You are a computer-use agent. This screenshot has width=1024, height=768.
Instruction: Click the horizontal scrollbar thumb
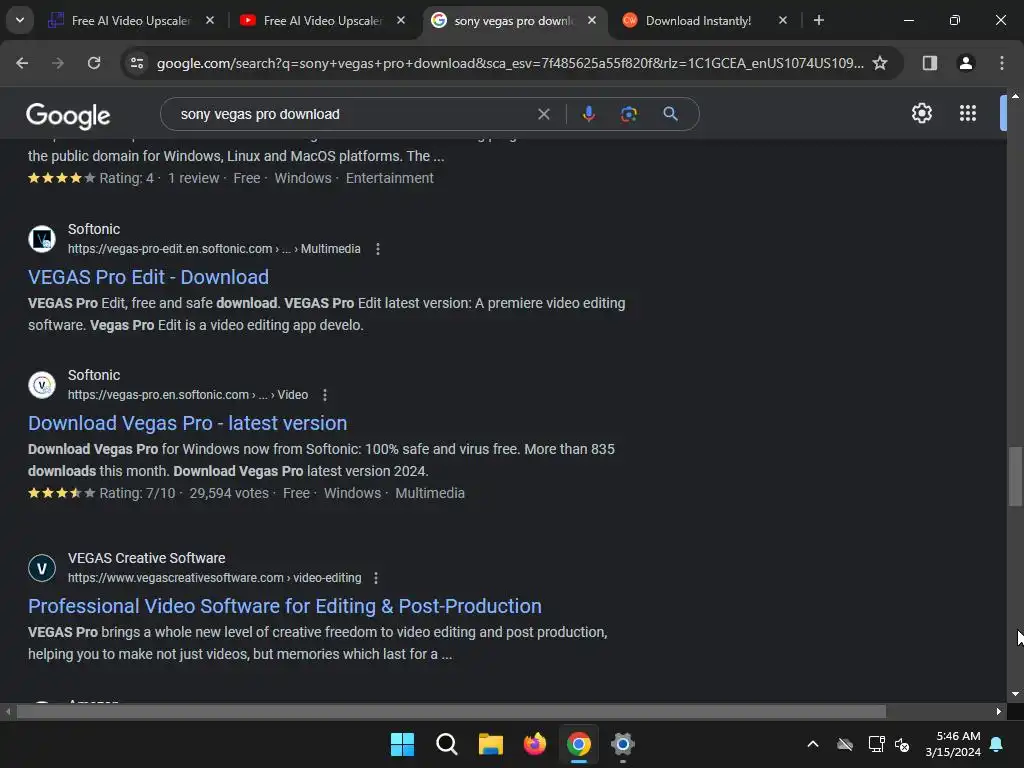pos(451,711)
